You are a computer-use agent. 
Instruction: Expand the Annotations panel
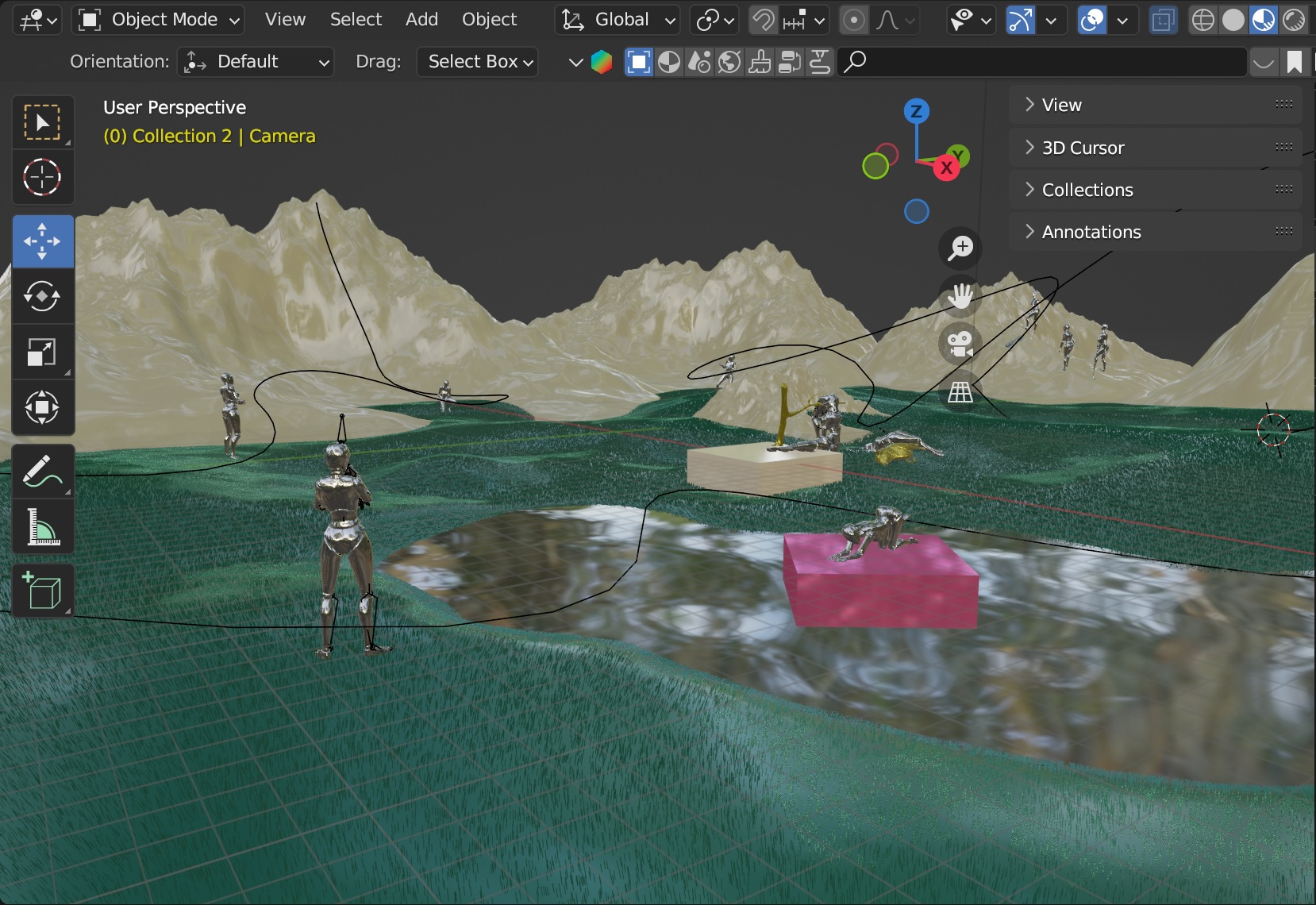(x=1091, y=232)
